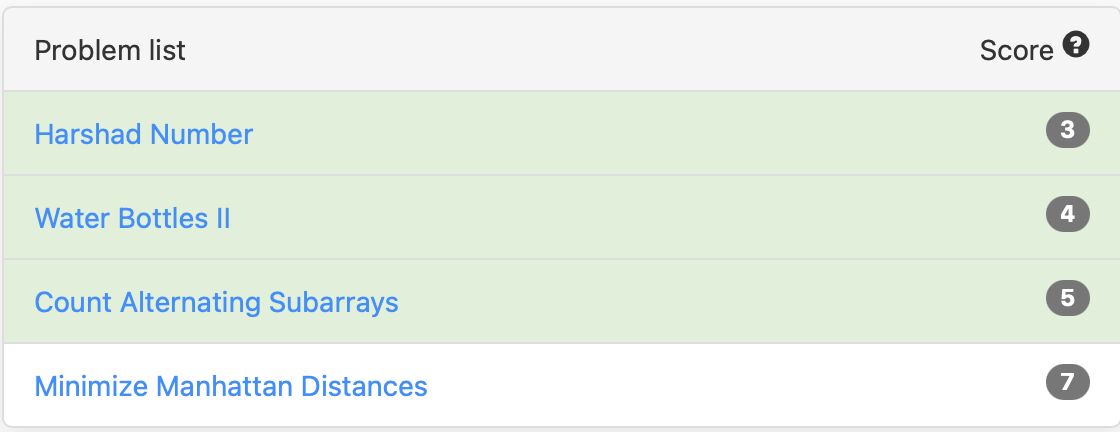Select the green Harshad Number row background

point(560,133)
